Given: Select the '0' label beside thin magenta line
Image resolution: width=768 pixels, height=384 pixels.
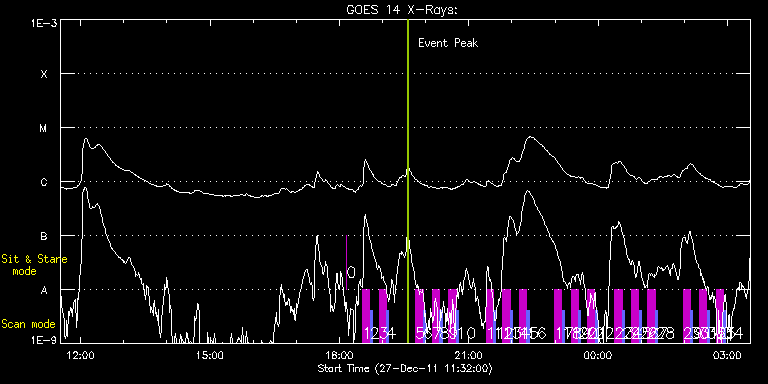Looking at the screenshot, I should click(x=351, y=272).
